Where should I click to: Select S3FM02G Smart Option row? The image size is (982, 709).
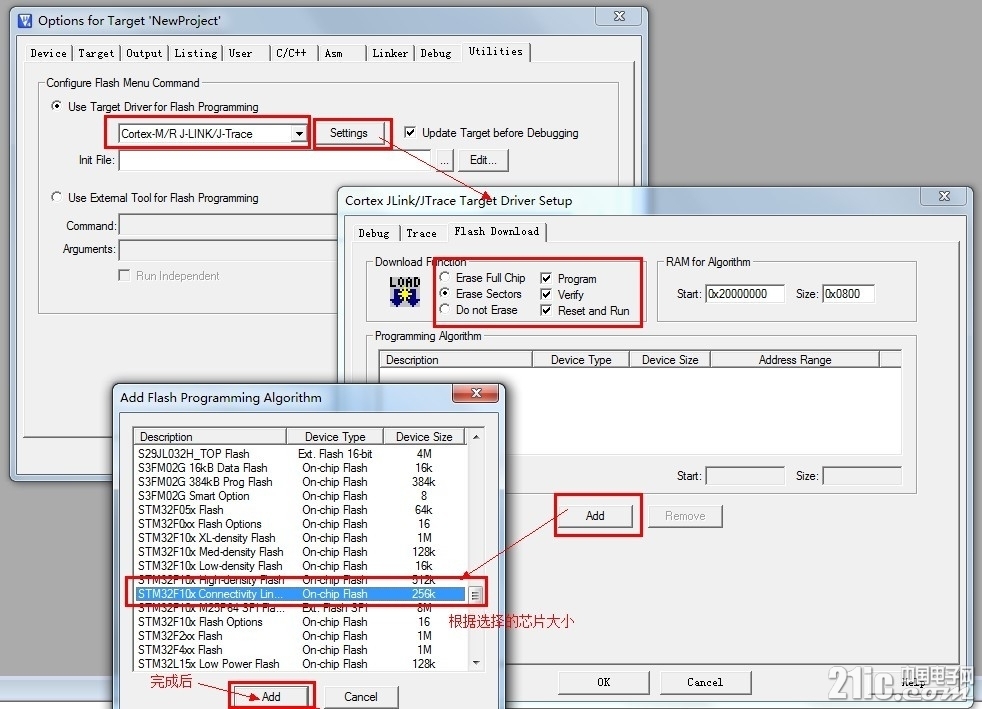[x=301, y=495]
